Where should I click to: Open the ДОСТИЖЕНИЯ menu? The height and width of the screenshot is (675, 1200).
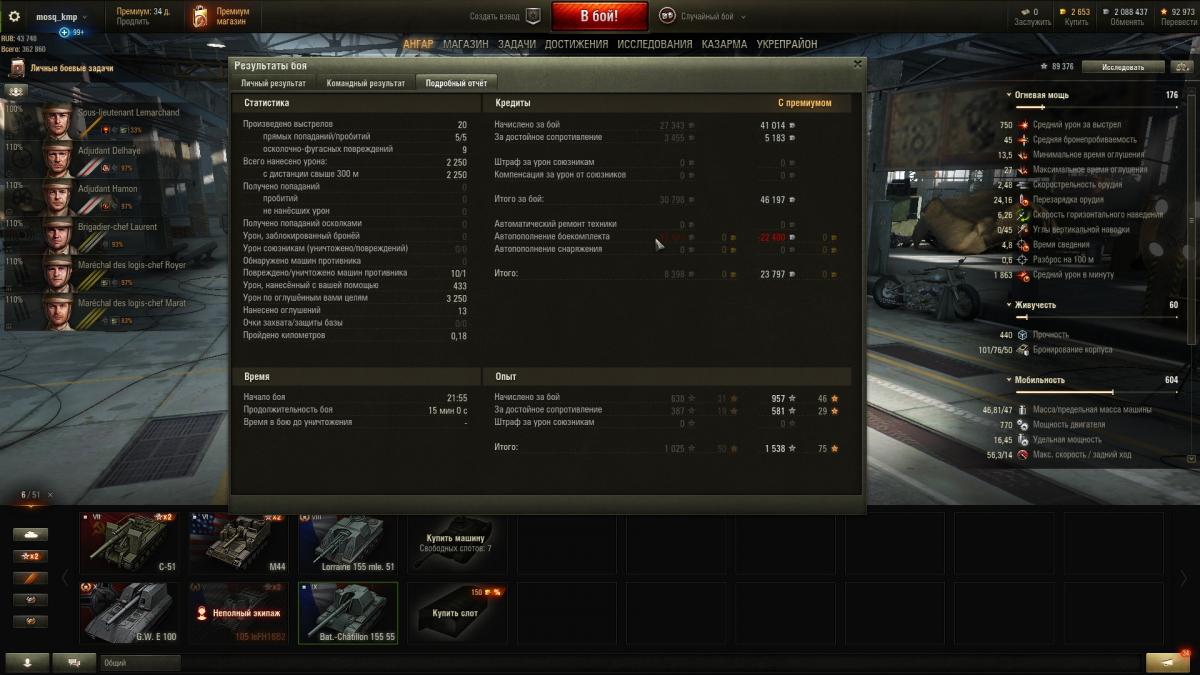pos(576,44)
